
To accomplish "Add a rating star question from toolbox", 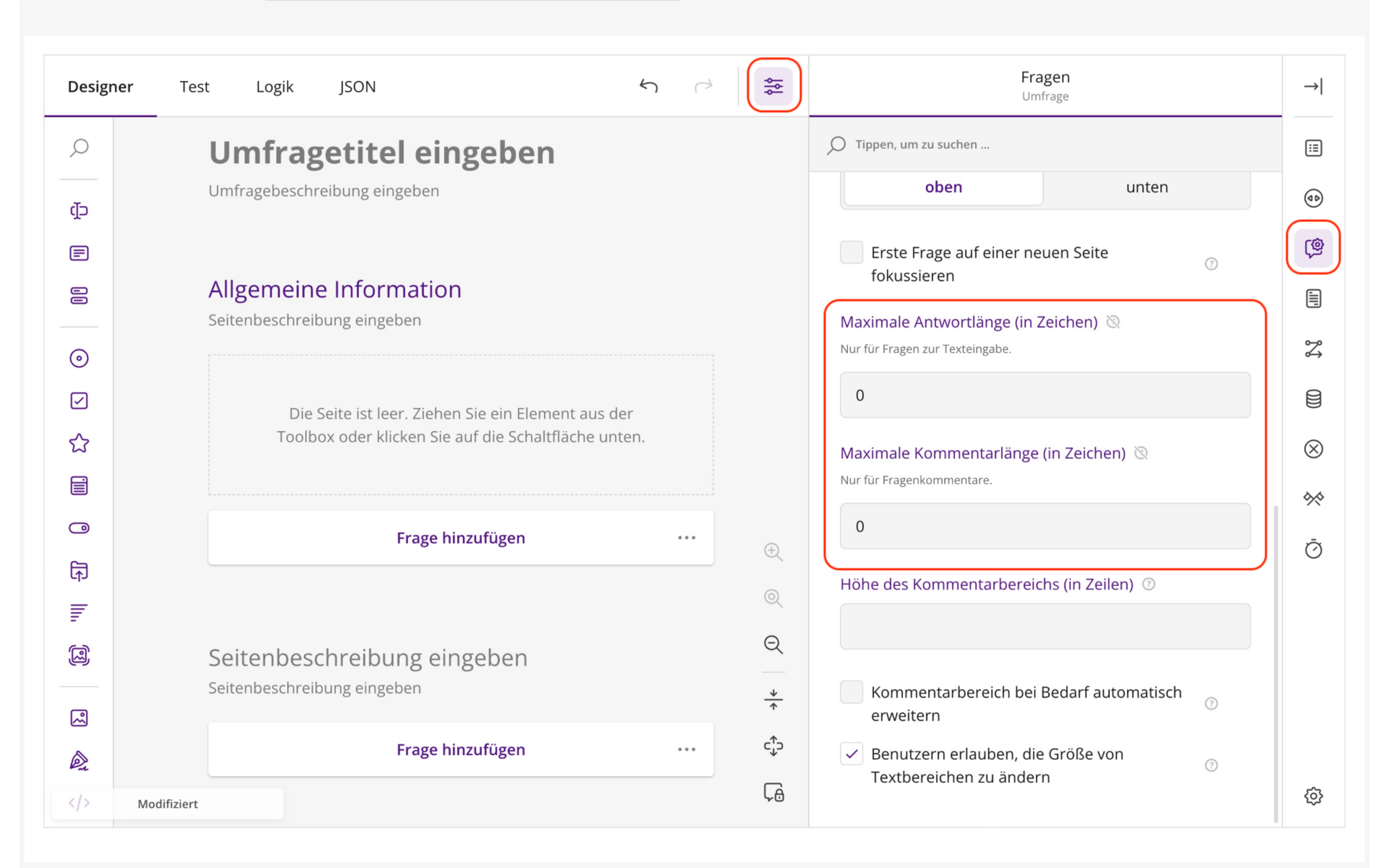I will pos(79,443).
